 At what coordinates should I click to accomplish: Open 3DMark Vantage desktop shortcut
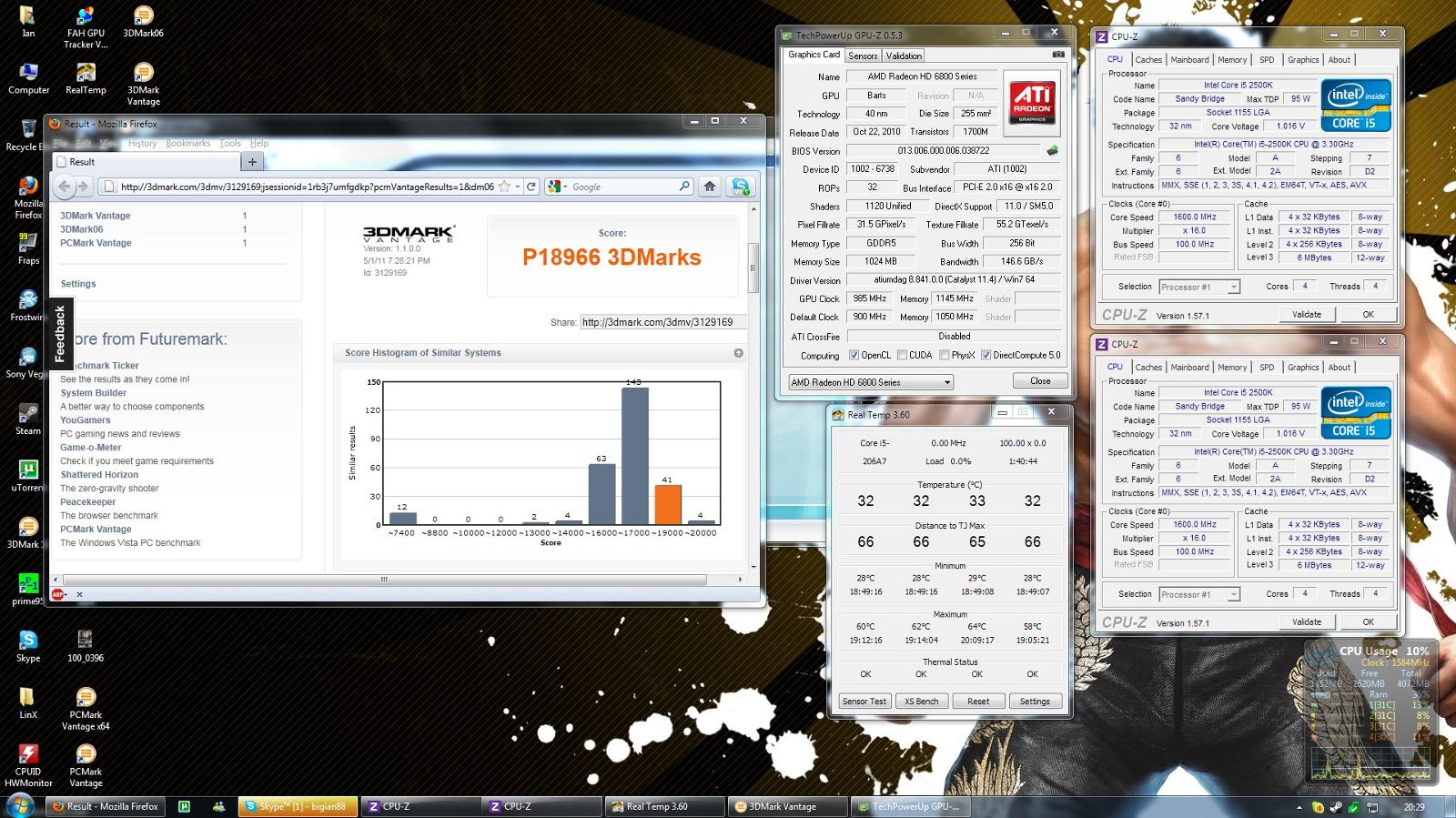click(143, 84)
